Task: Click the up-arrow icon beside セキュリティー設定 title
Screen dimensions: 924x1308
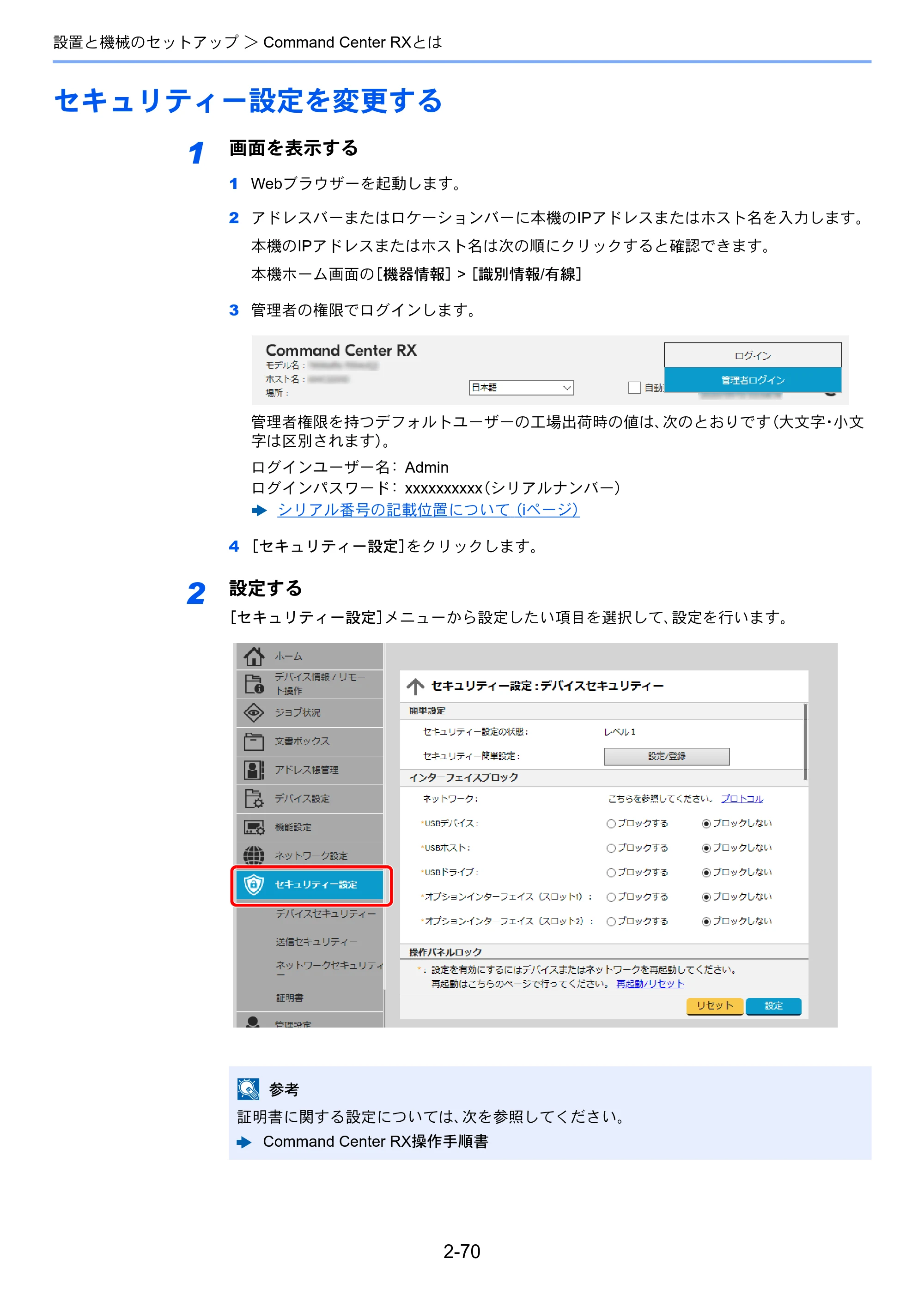Action: (415, 687)
